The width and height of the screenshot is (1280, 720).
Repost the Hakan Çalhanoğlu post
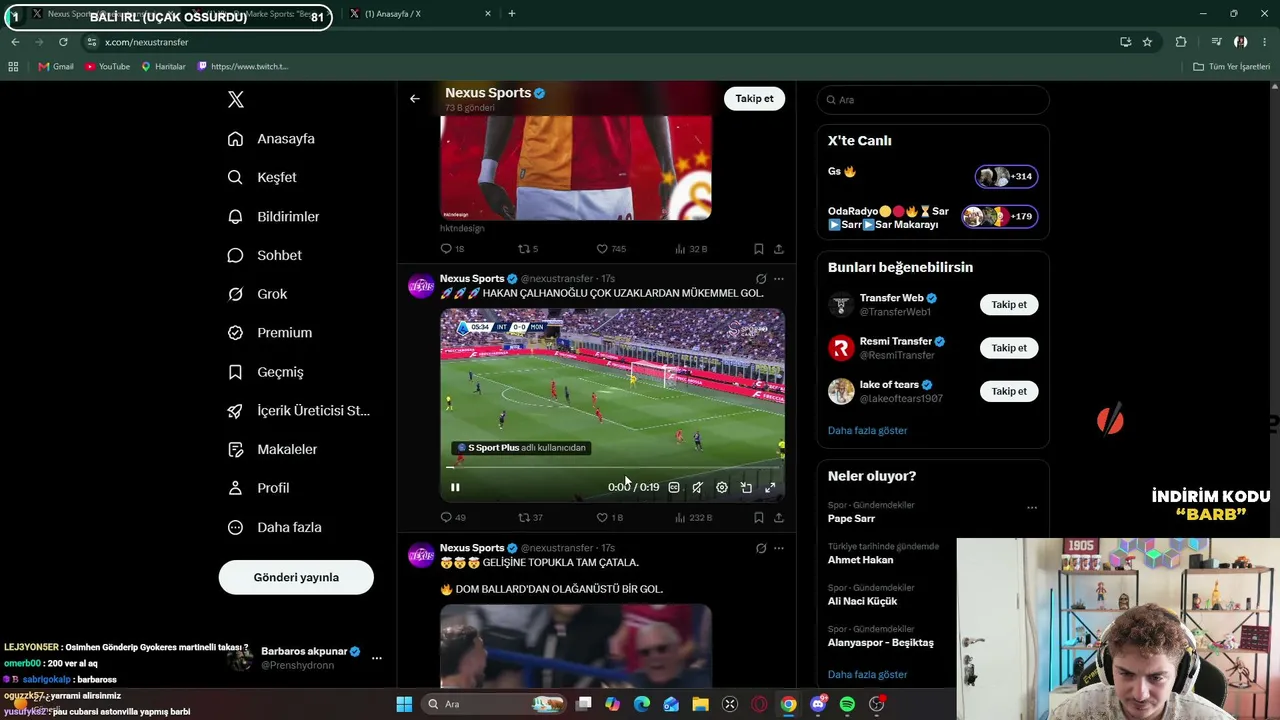tap(530, 517)
